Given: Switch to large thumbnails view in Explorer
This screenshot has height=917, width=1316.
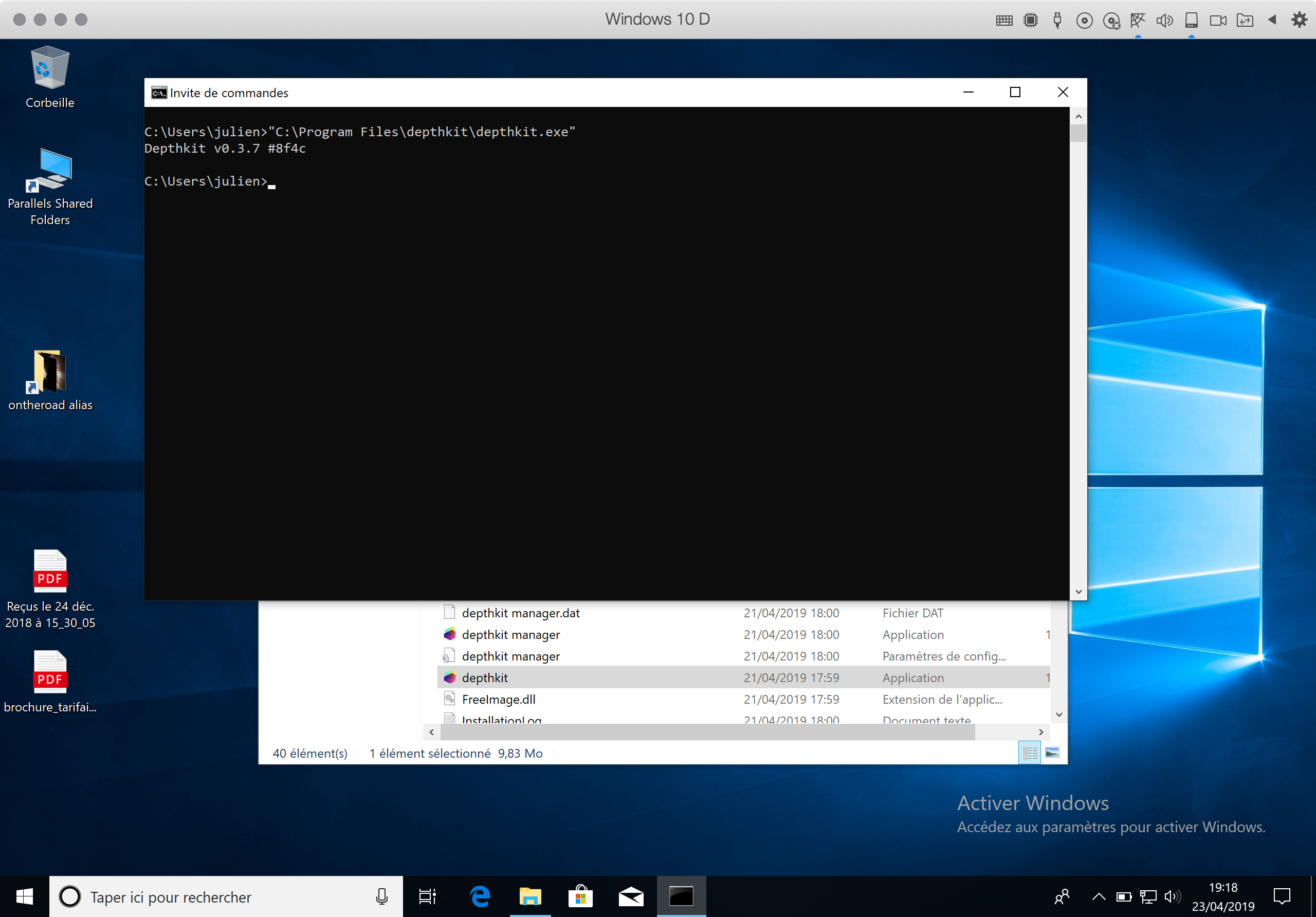Looking at the screenshot, I should [1052, 753].
